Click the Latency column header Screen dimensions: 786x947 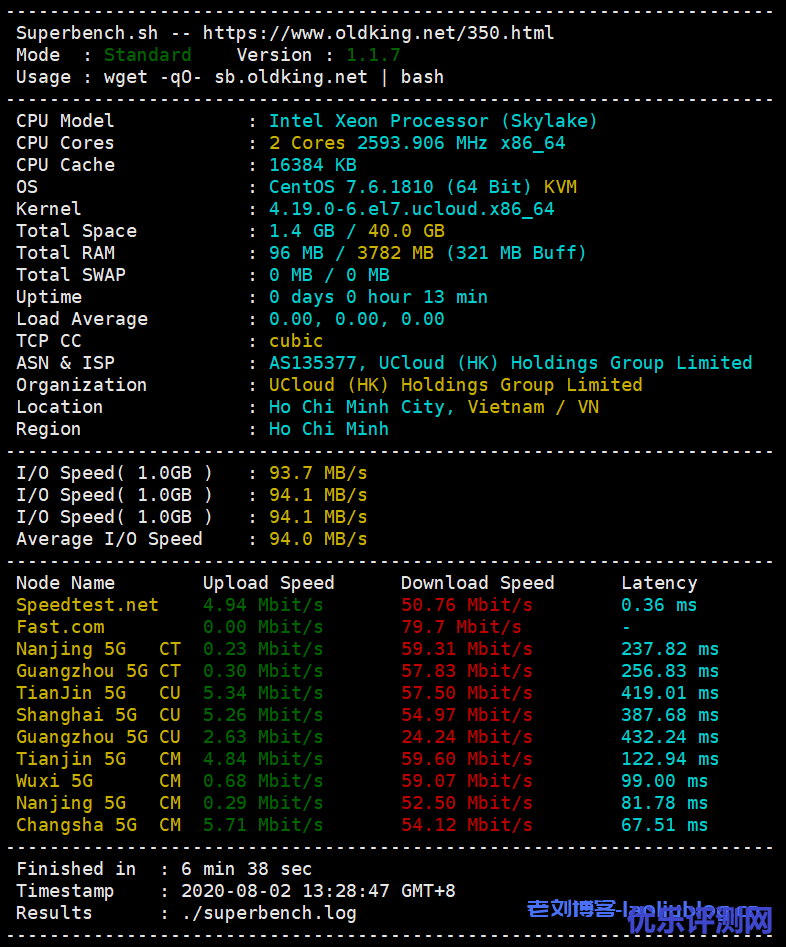tap(659, 583)
